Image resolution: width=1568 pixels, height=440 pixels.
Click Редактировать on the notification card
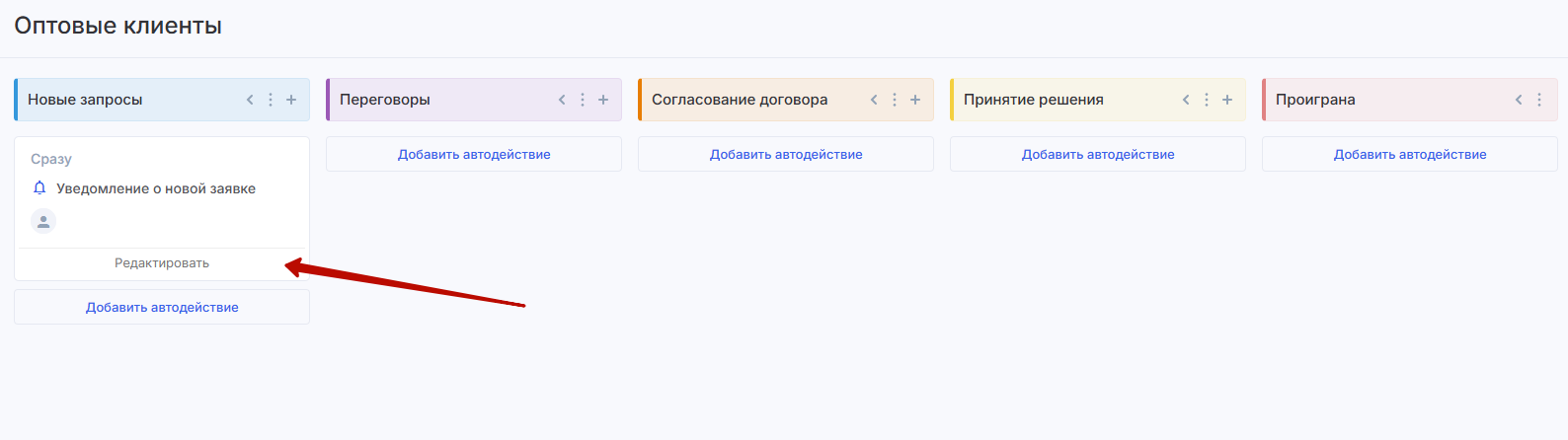[162, 263]
